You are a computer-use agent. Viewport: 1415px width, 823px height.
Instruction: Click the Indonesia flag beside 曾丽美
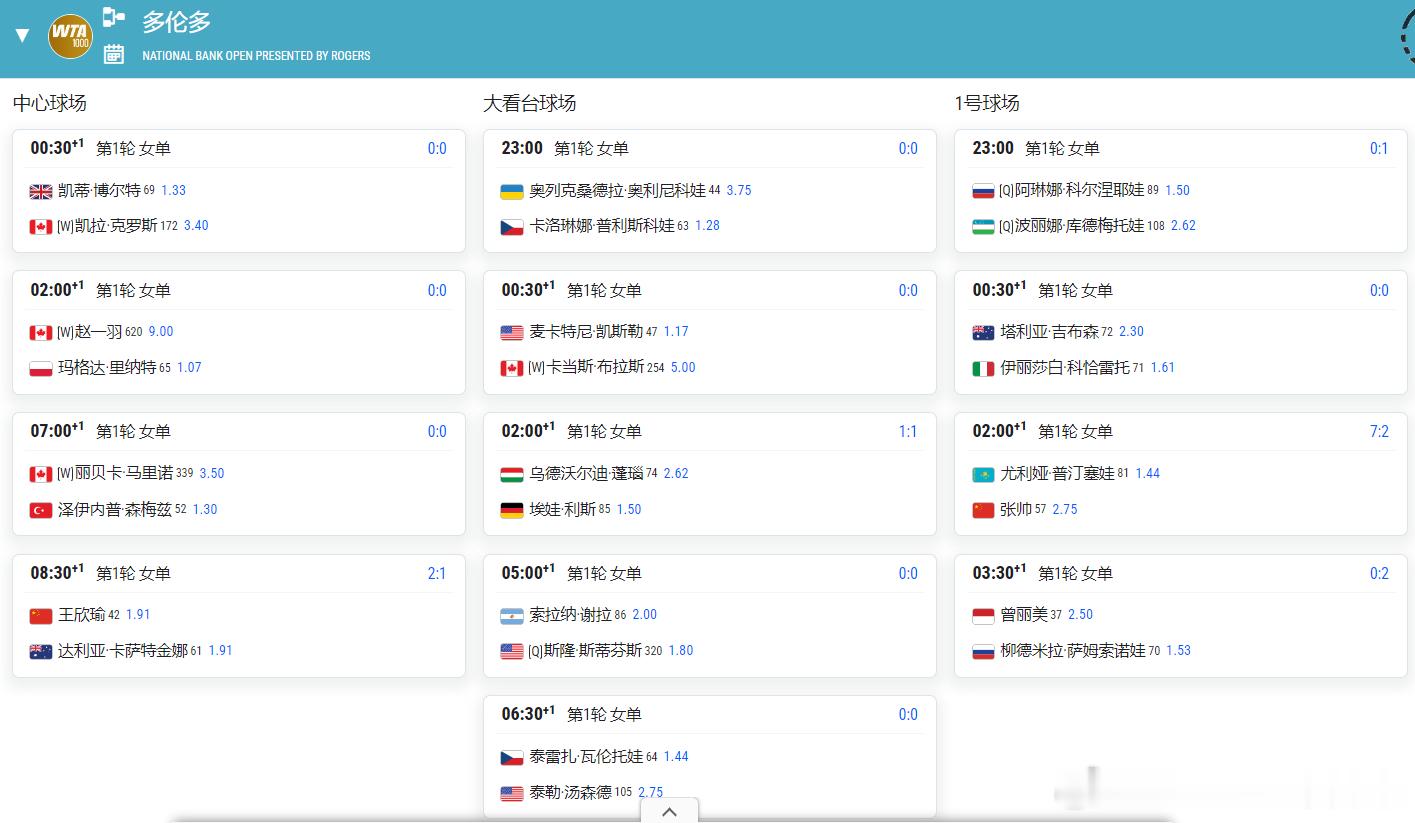(x=983, y=615)
